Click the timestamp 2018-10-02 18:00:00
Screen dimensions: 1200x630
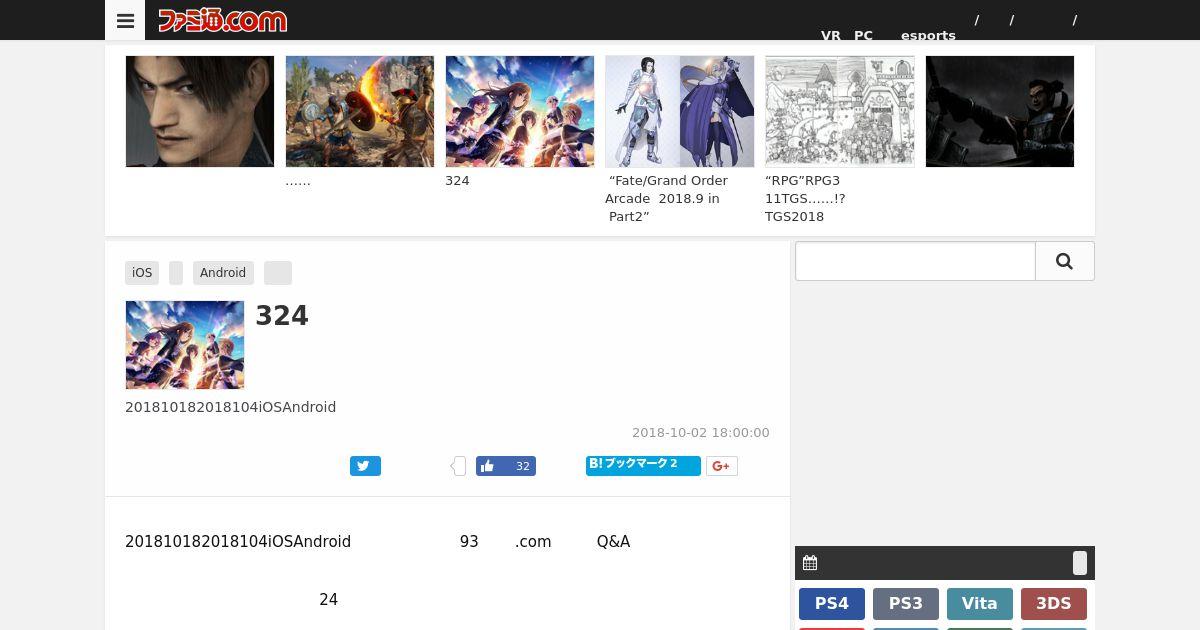[701, 433]
